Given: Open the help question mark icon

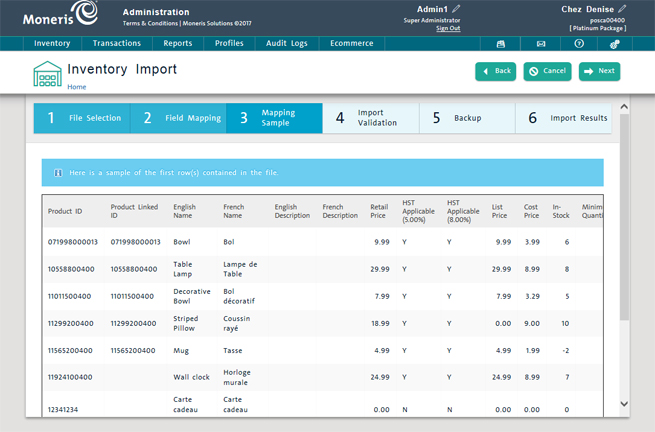Looking at the screenshot, I should (579, 44).
